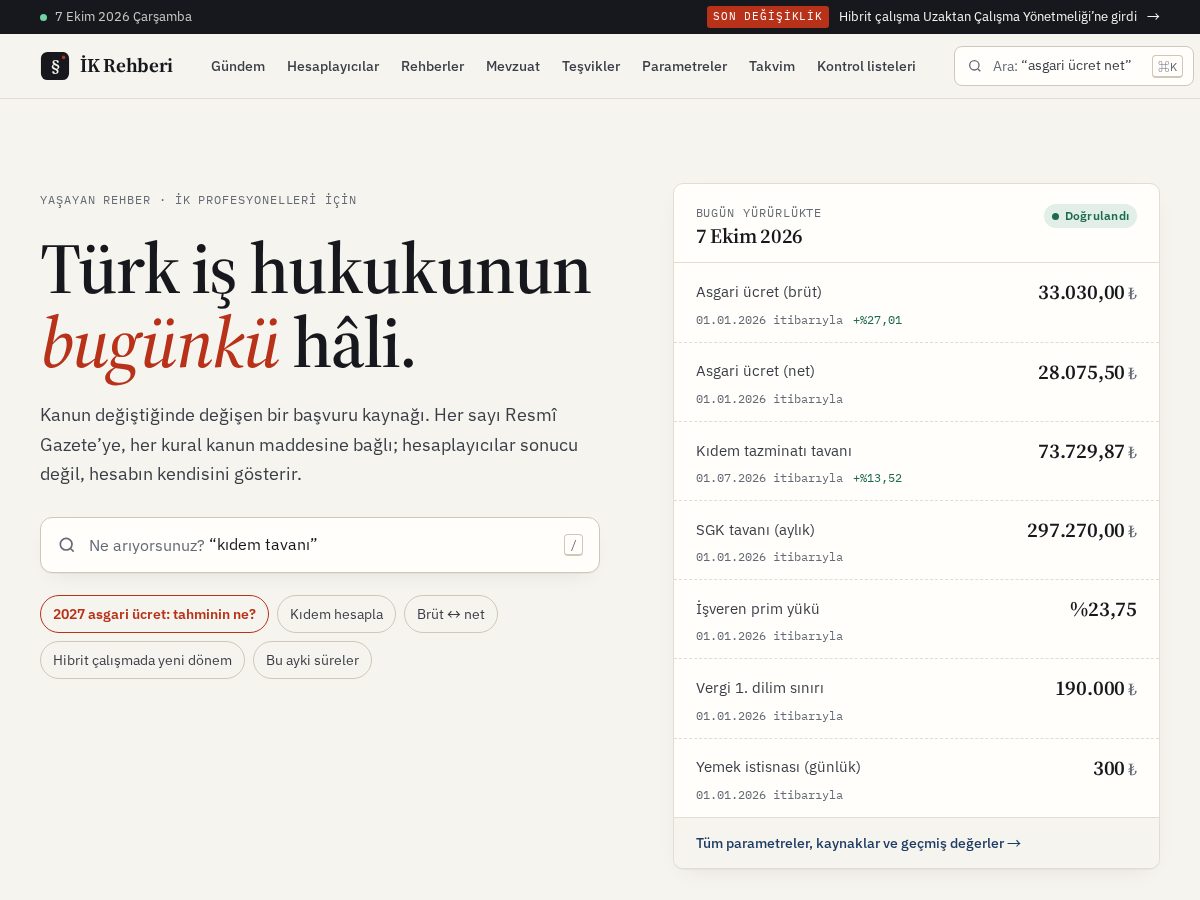Open the Gündem menu item
Image resolution: width=1200 pixels, height=900 pixels.
(238, 66)
